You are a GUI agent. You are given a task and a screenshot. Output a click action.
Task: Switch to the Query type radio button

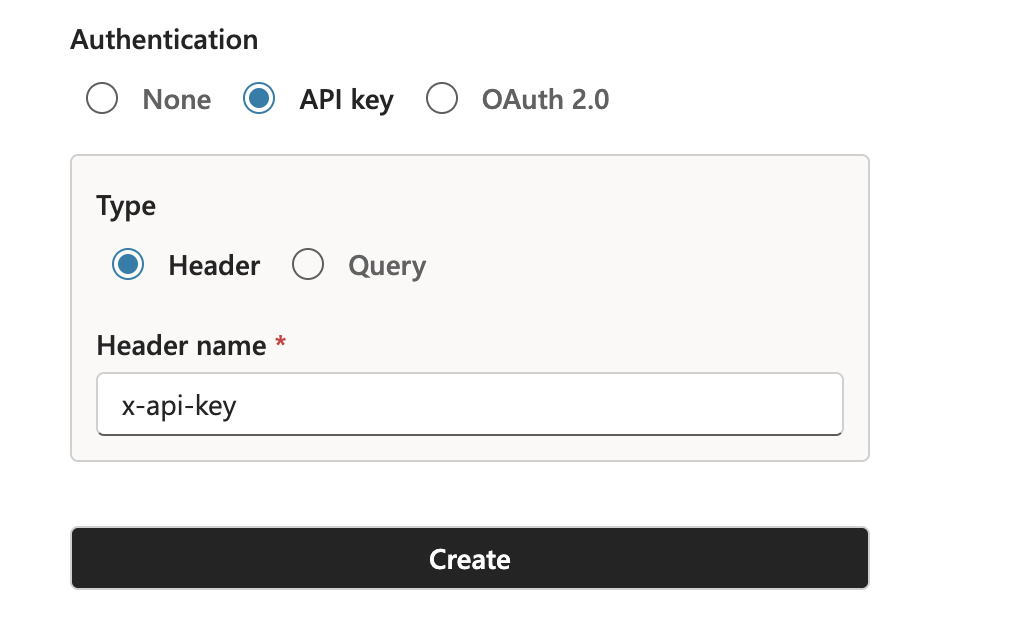[x=308, y=265]
